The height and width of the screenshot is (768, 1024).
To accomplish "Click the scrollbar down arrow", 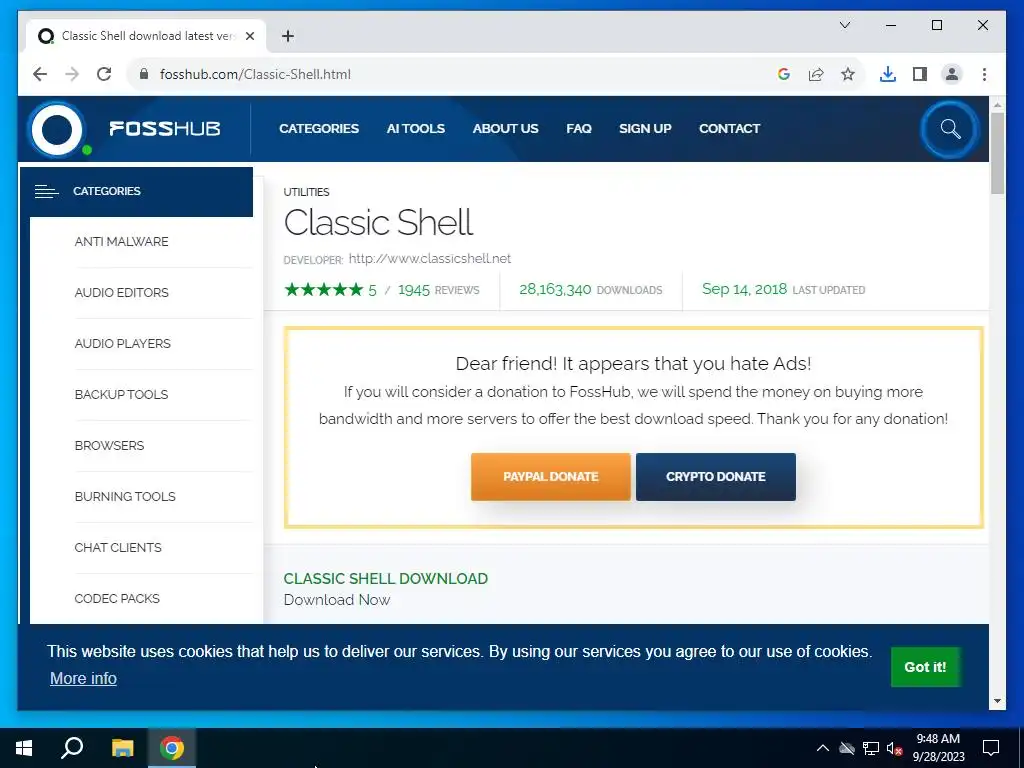I will tap(997, 701).
